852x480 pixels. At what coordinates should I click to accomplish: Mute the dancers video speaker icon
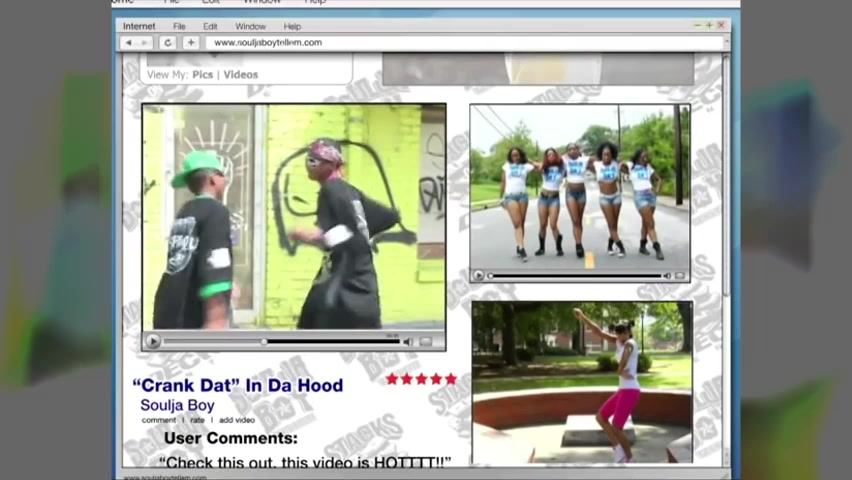click(667, 276)
